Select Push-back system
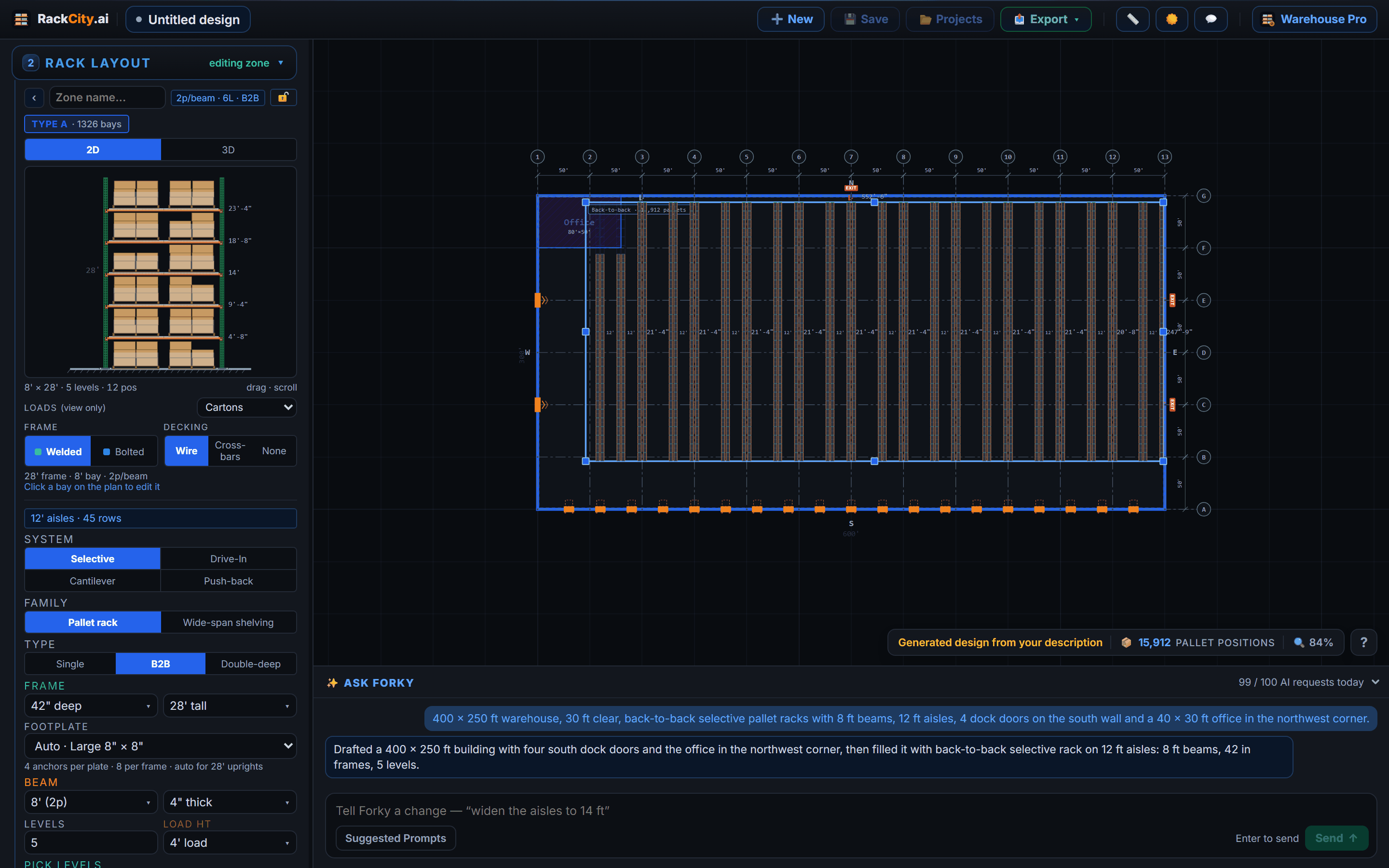 [228, 581]
